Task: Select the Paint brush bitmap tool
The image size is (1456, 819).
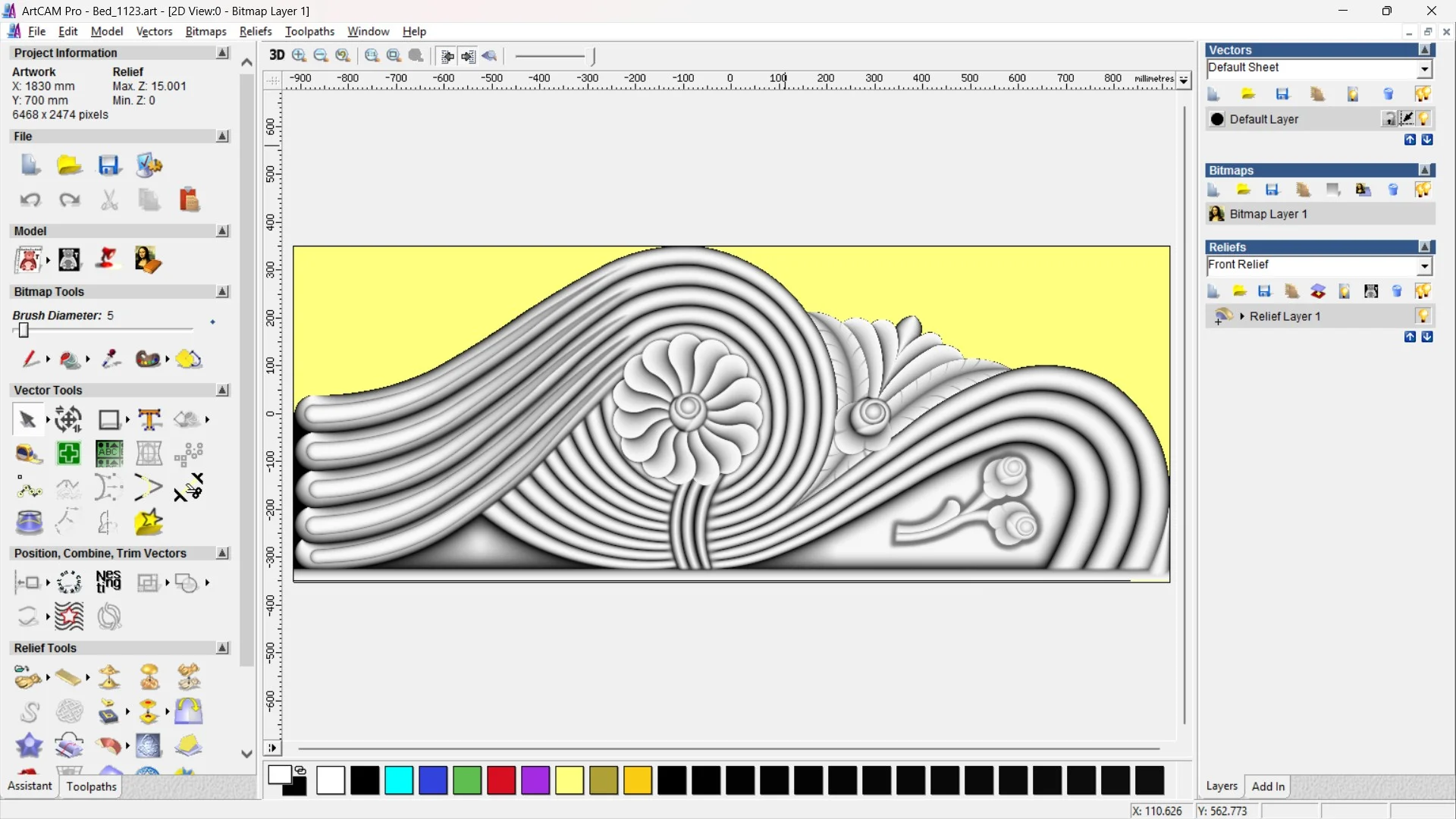Action: 30,359
